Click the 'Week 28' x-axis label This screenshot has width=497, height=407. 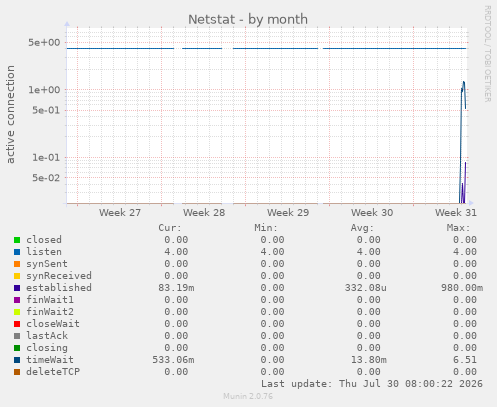pos(204,213)
